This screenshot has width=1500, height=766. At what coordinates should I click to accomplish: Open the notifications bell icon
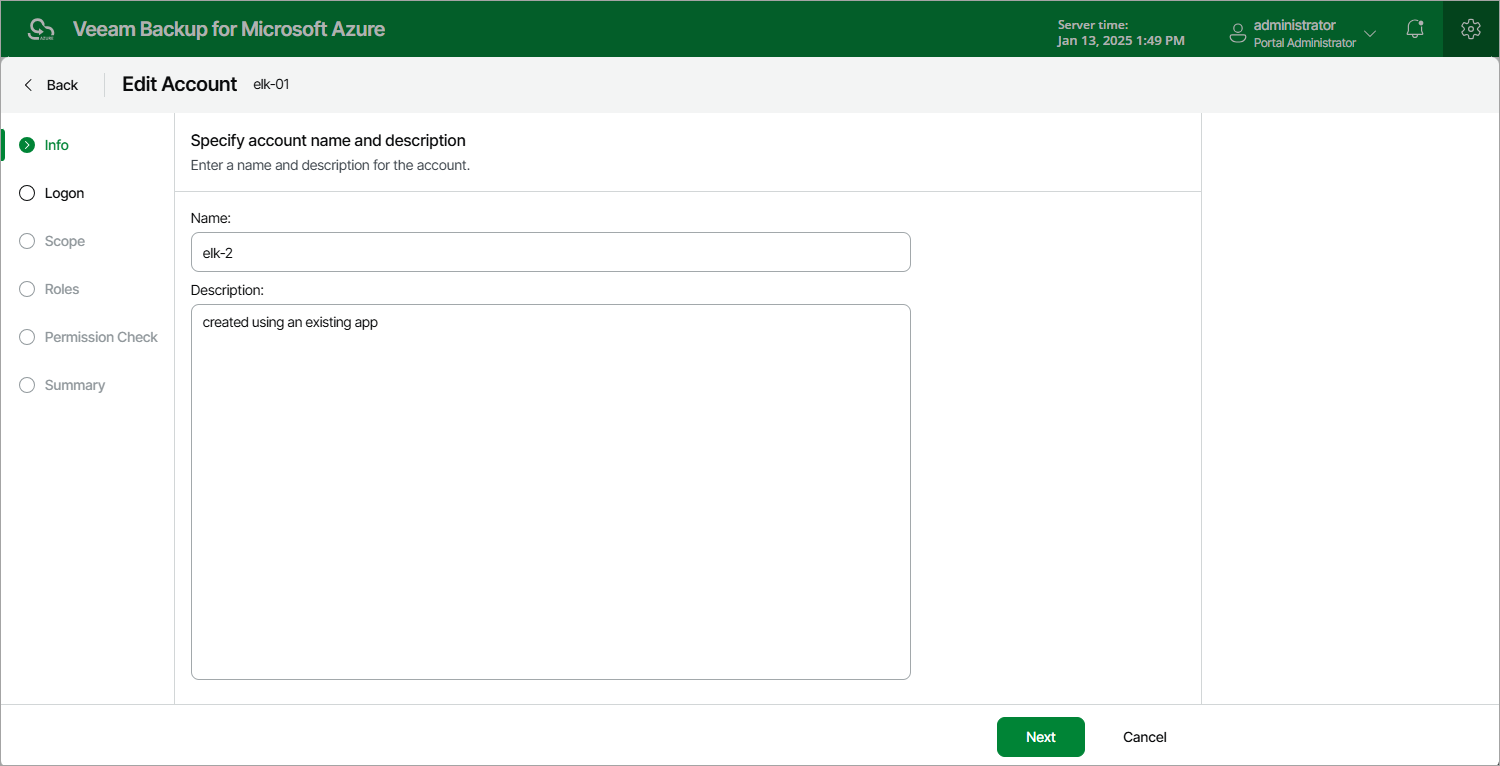click(1415, 29)
